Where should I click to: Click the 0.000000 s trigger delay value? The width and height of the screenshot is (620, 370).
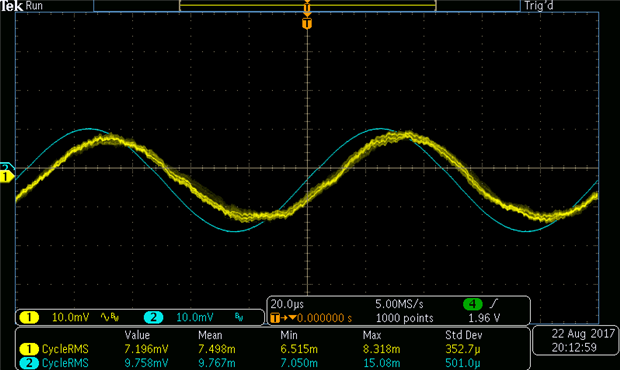coord(324,318)
